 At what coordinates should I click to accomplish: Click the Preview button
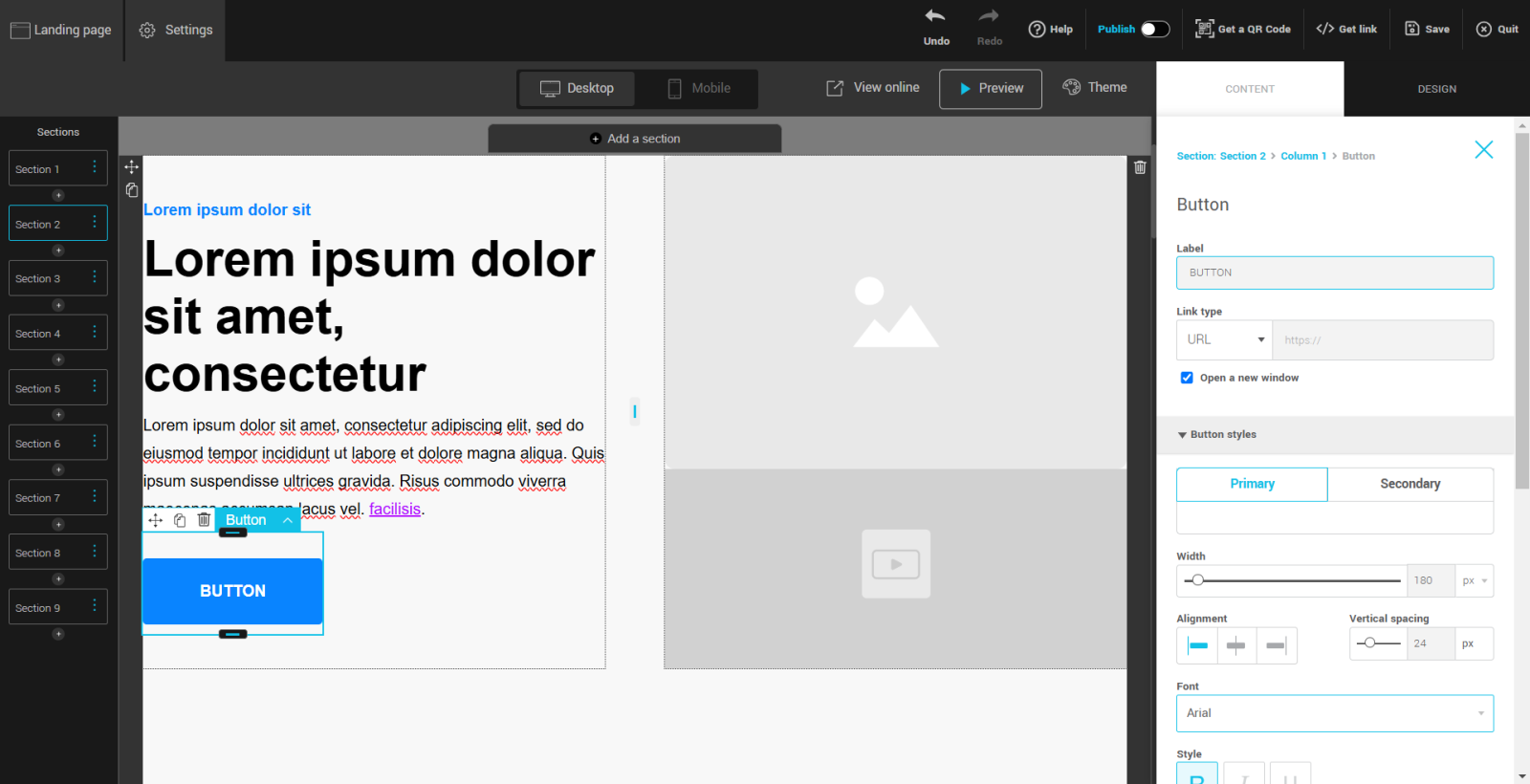point(991,88)
